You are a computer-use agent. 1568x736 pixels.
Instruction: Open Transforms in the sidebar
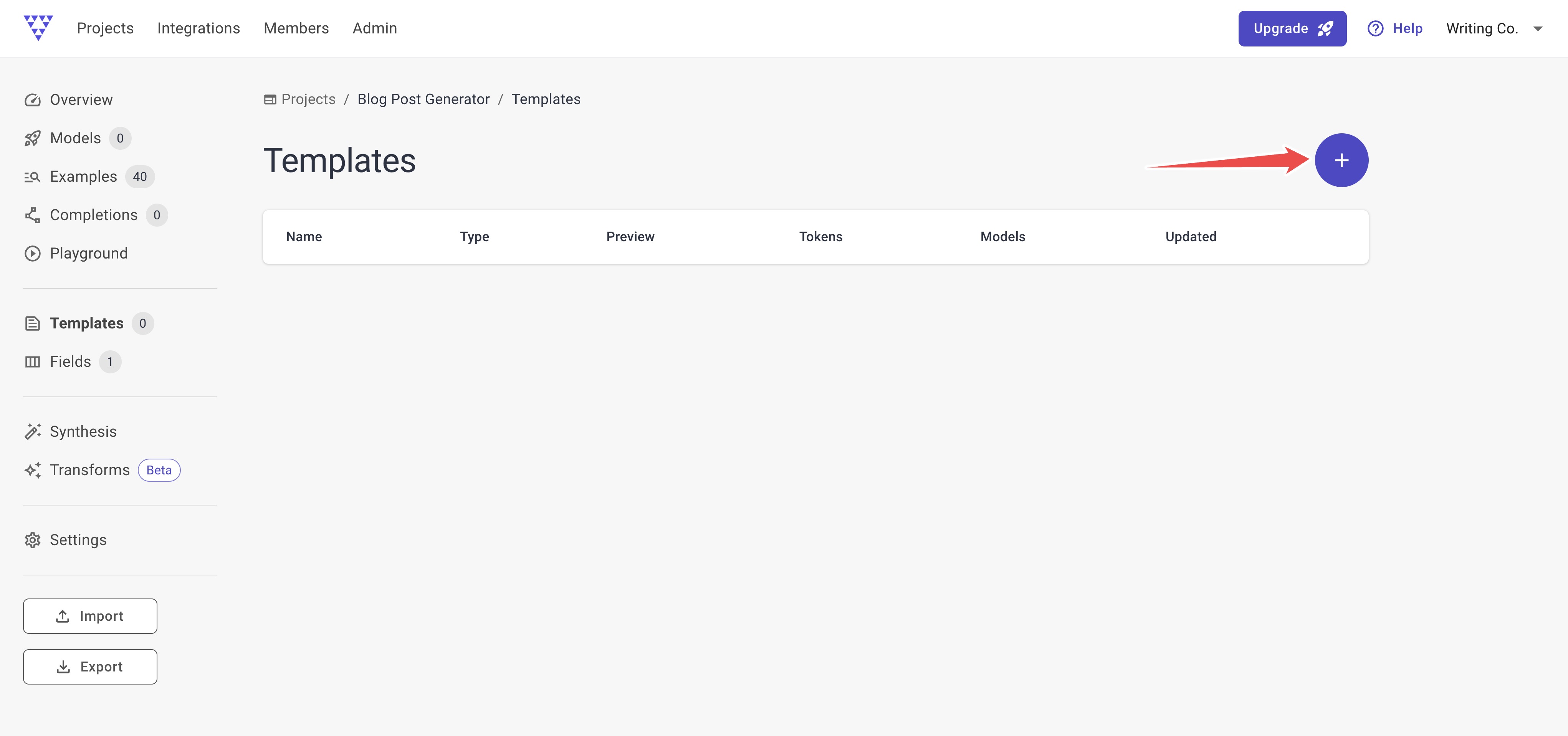[x=90, y=470]
